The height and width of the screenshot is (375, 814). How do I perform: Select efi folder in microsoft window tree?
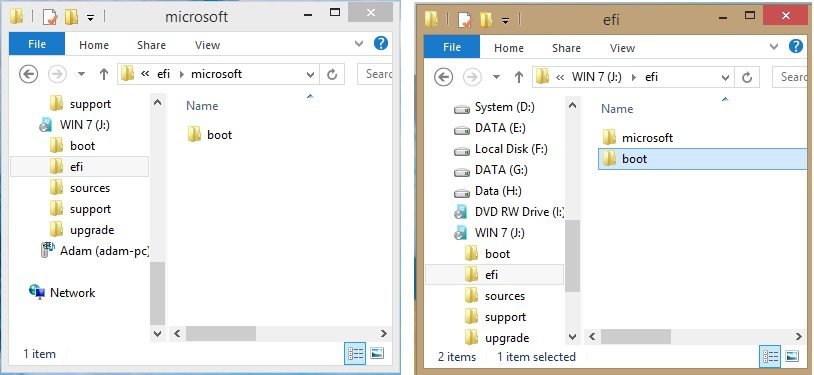click(79, 167)
